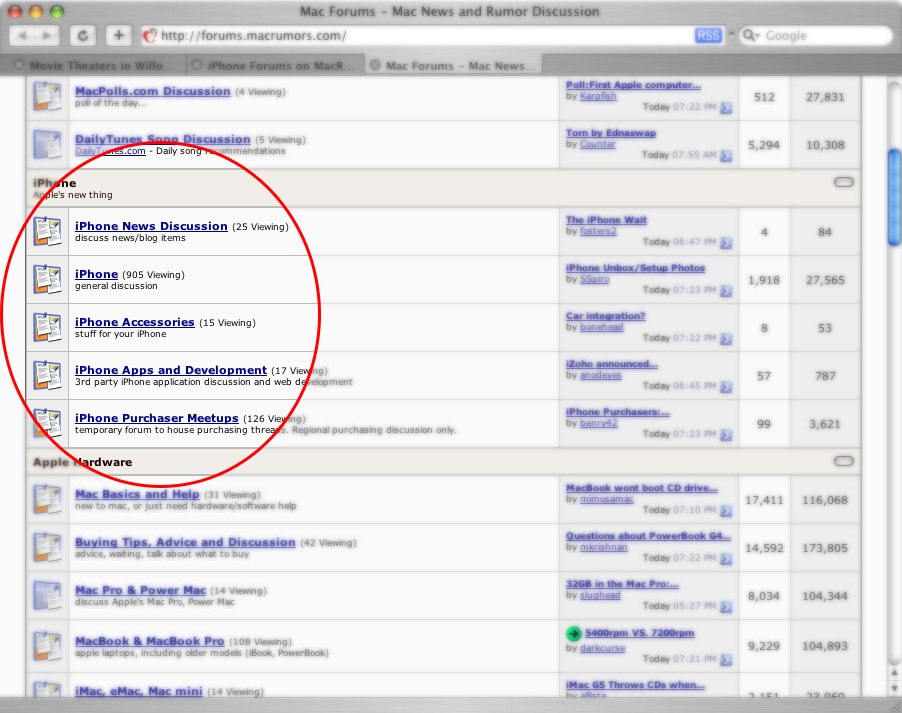Viewport: 902px width, 713px height.
Task: Go to last post arrow for Poll:First Apple computer
Action: tap(726, 108)
